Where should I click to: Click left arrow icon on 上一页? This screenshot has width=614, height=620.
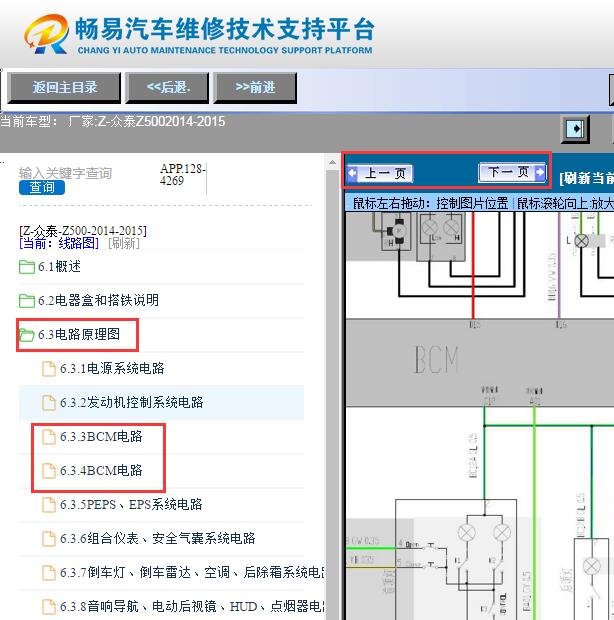click(352, 173)
